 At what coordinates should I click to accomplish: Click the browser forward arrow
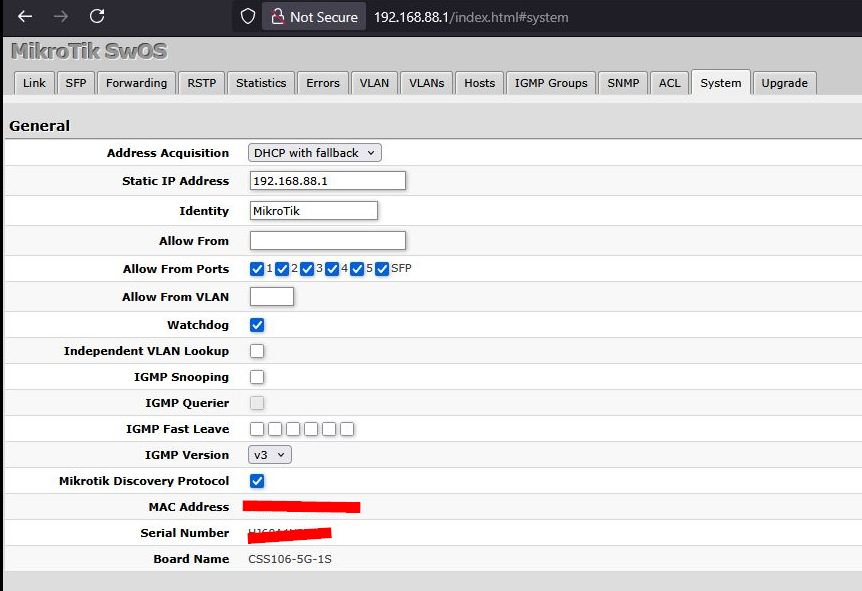pyautogui.click(x=61, y=16)
